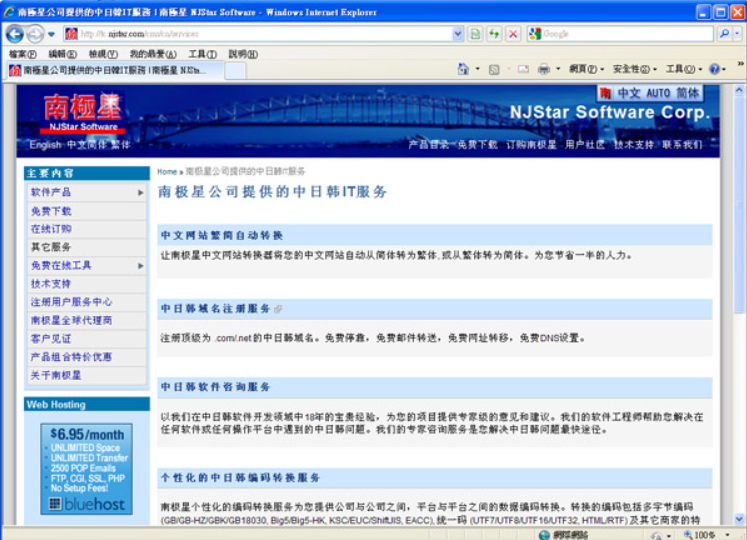Open the 我的最愛(A) menu

tap(153, 54)
